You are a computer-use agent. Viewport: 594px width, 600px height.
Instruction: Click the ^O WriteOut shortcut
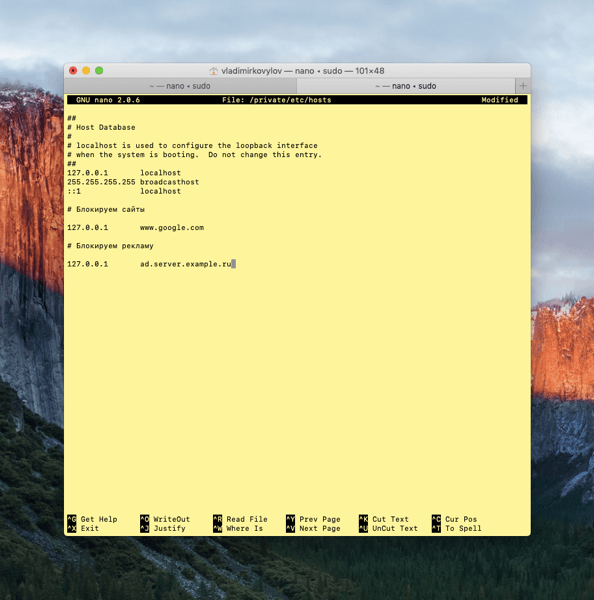pos(165,519)
